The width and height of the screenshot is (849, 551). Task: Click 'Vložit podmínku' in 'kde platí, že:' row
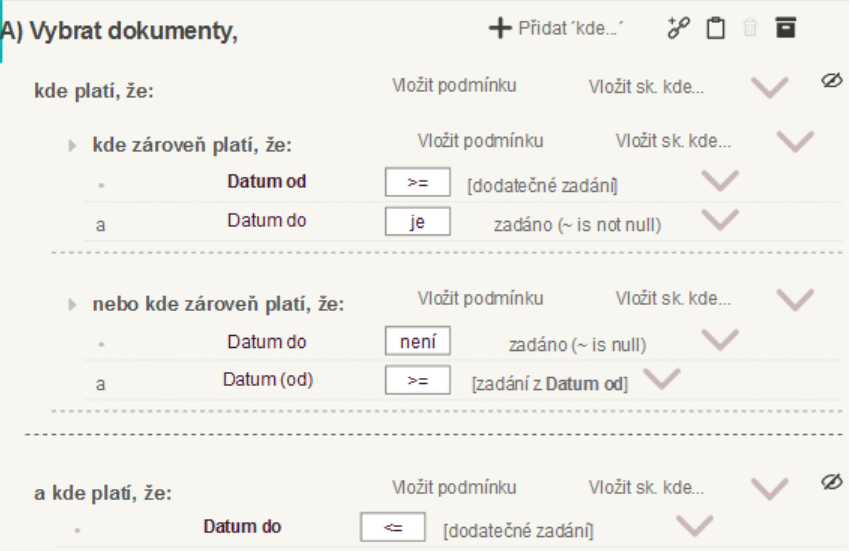[454, 86]
